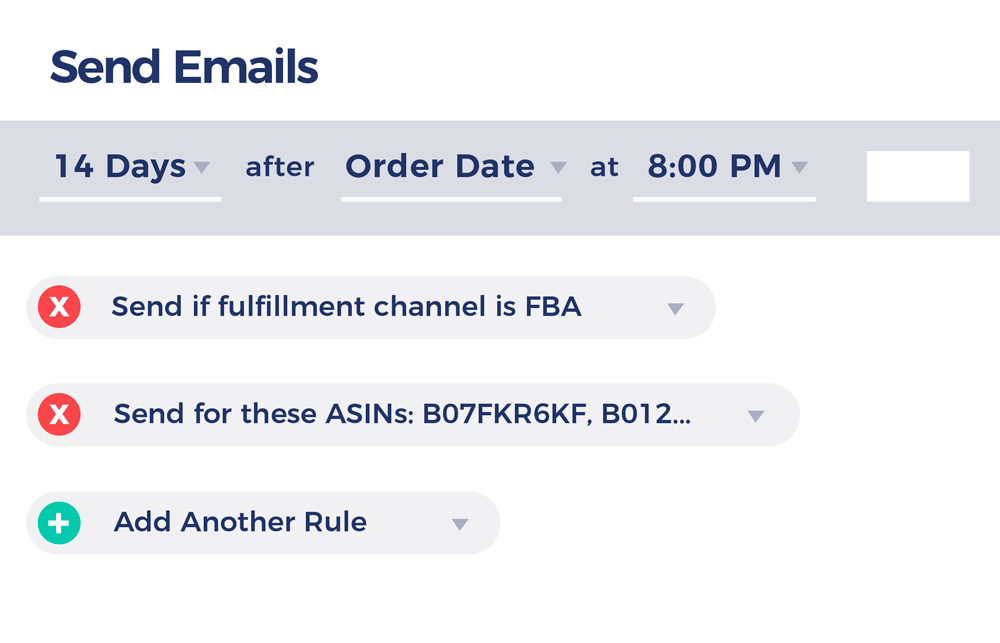Expand the Add Another Rule options chevron
Viewport: 1000px width, 643px height.
[x=459, y=522]
